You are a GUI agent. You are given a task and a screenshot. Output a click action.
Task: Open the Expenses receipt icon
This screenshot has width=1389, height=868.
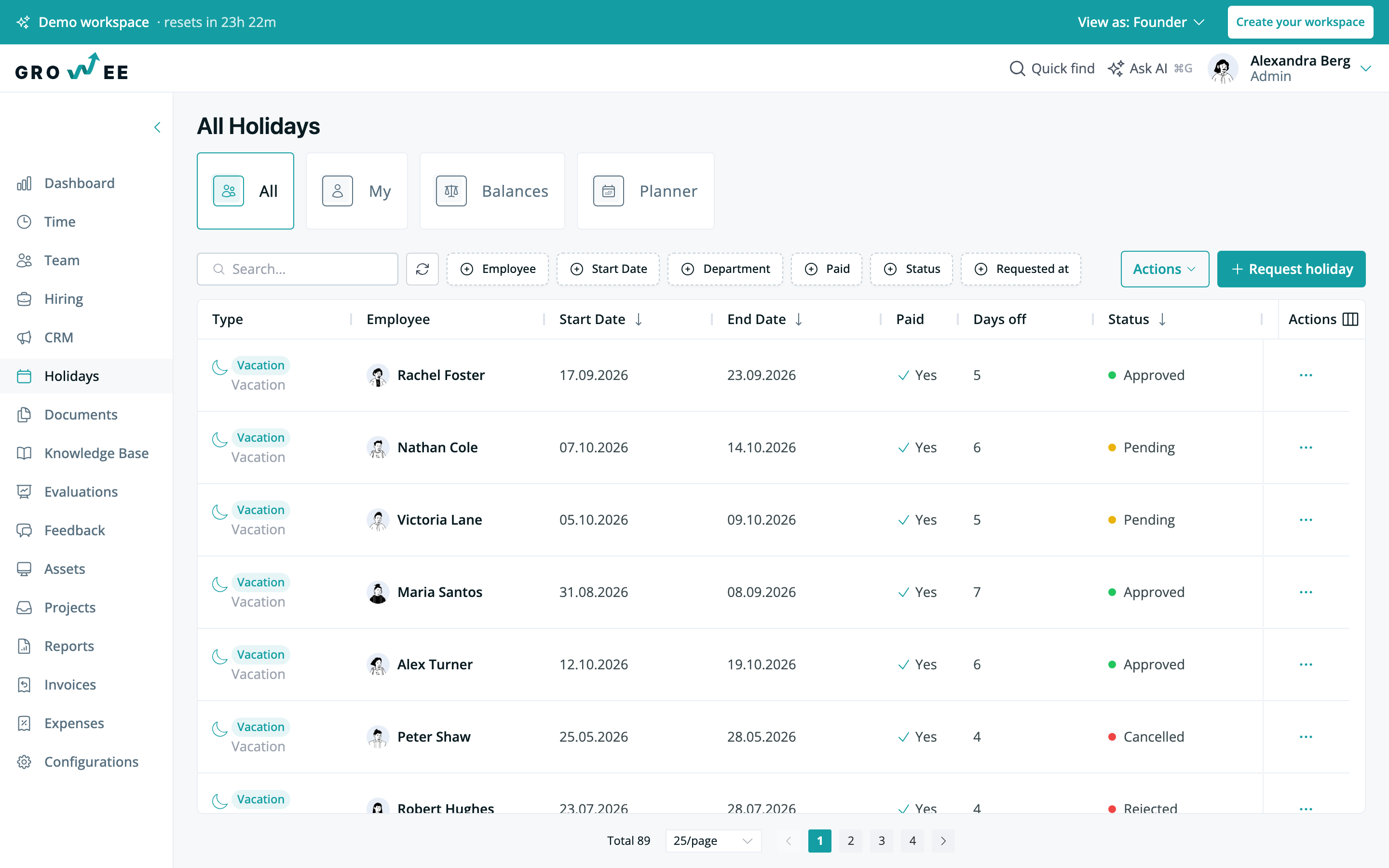pos(24,723)
